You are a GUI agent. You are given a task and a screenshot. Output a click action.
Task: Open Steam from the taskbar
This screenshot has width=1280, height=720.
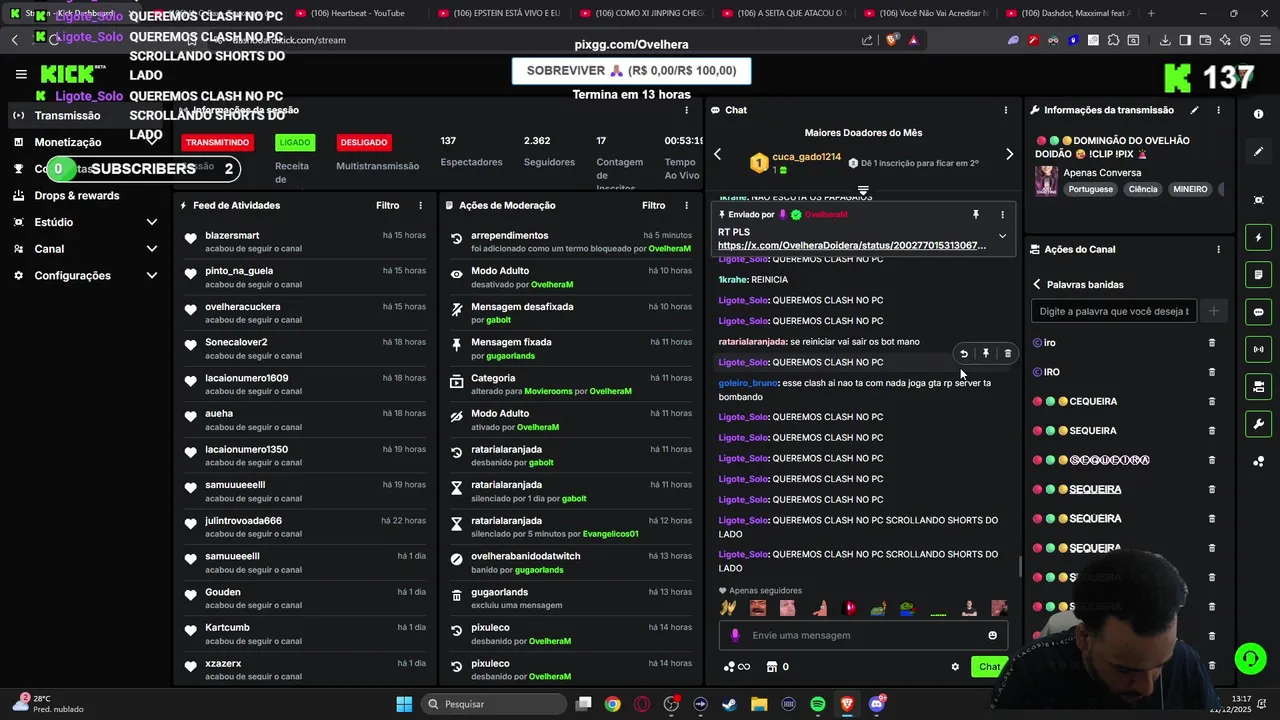pyautogui.click(x=729, y=704)
